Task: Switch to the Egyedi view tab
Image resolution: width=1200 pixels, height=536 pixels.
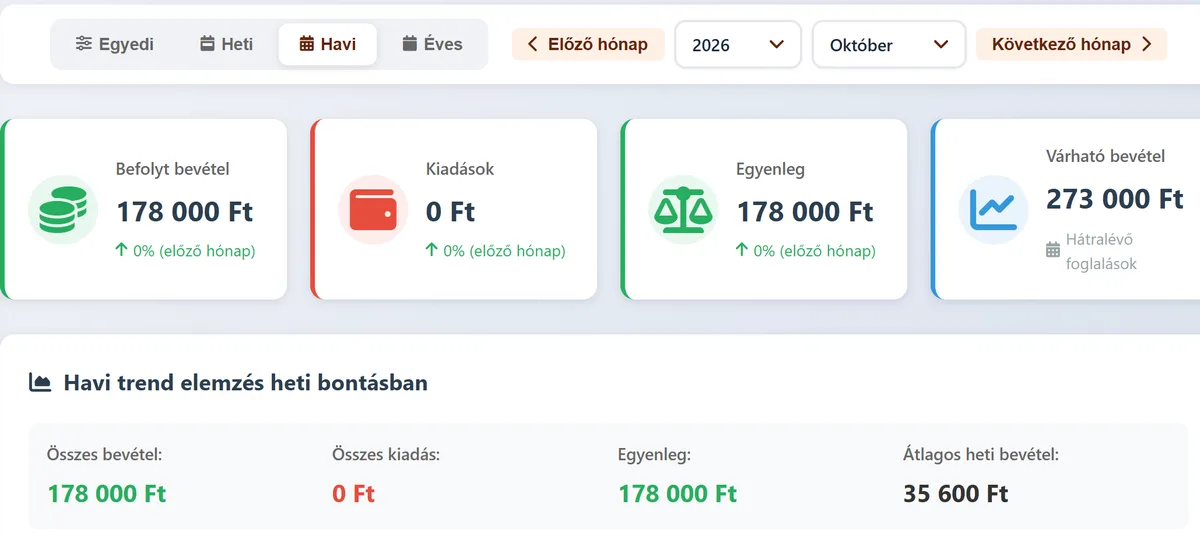Action: coord(113,45)
